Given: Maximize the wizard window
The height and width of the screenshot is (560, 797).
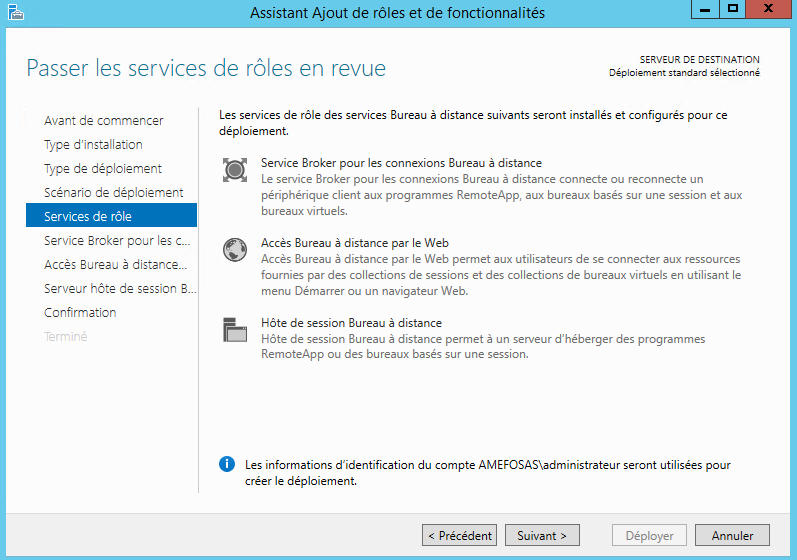Looking at the screenshot, I should [x=732, y=9].
